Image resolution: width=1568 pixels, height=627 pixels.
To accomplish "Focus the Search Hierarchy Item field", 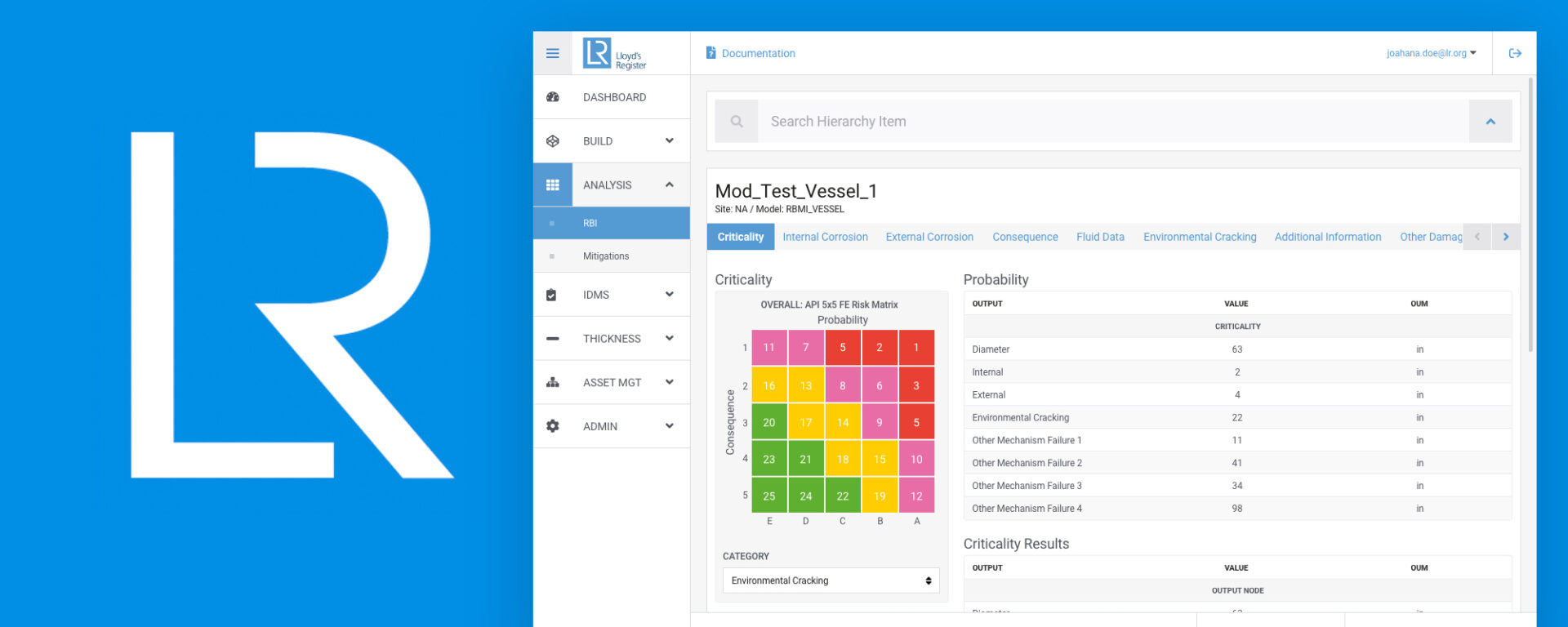I will [1113, 122].
